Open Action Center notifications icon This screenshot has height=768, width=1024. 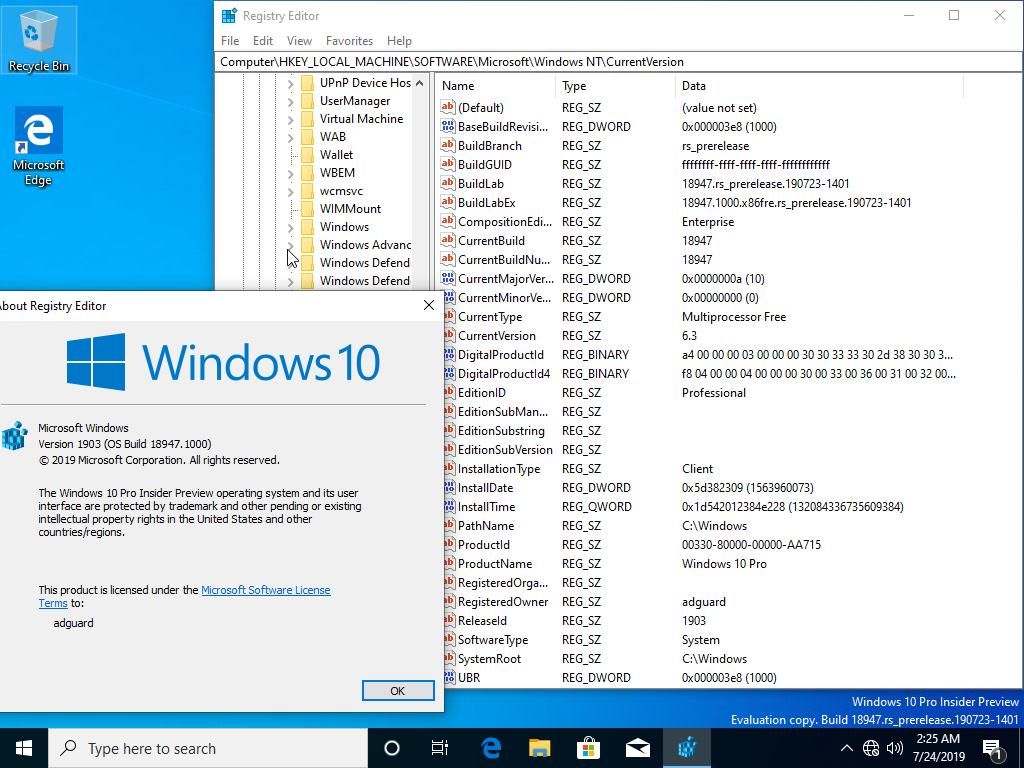[992, 748]
